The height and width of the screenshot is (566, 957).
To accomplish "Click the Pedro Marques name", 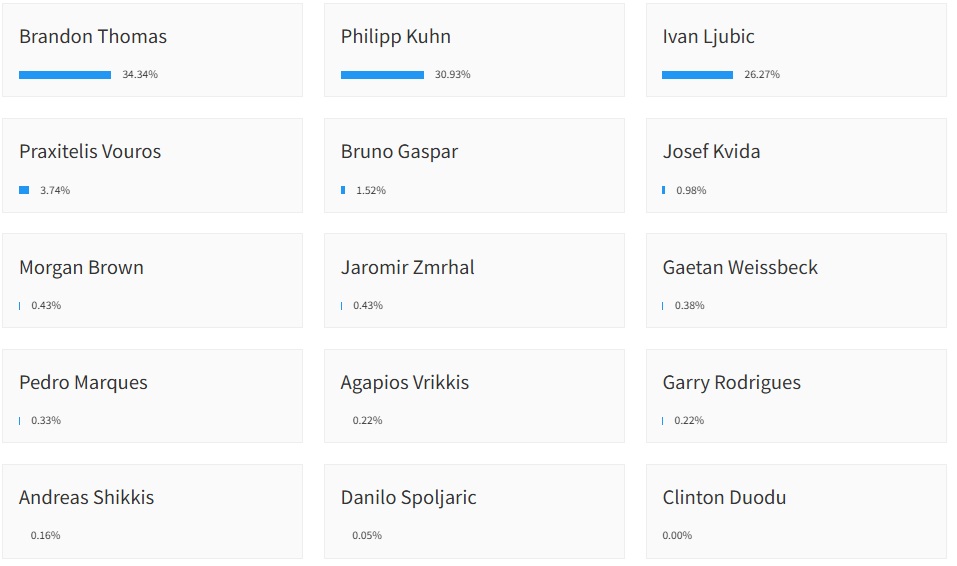I will 83,383.
